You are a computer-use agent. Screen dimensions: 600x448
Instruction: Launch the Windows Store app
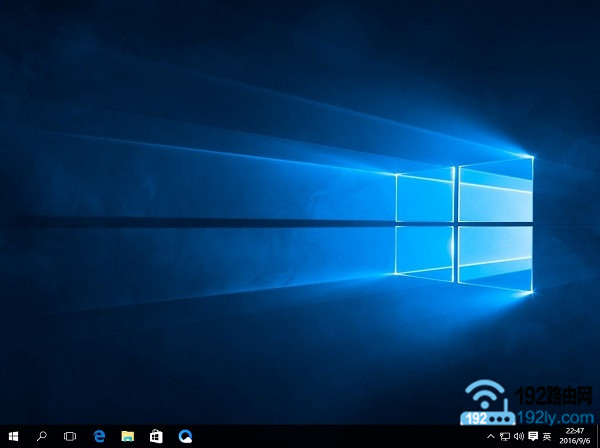click(156, 436)
